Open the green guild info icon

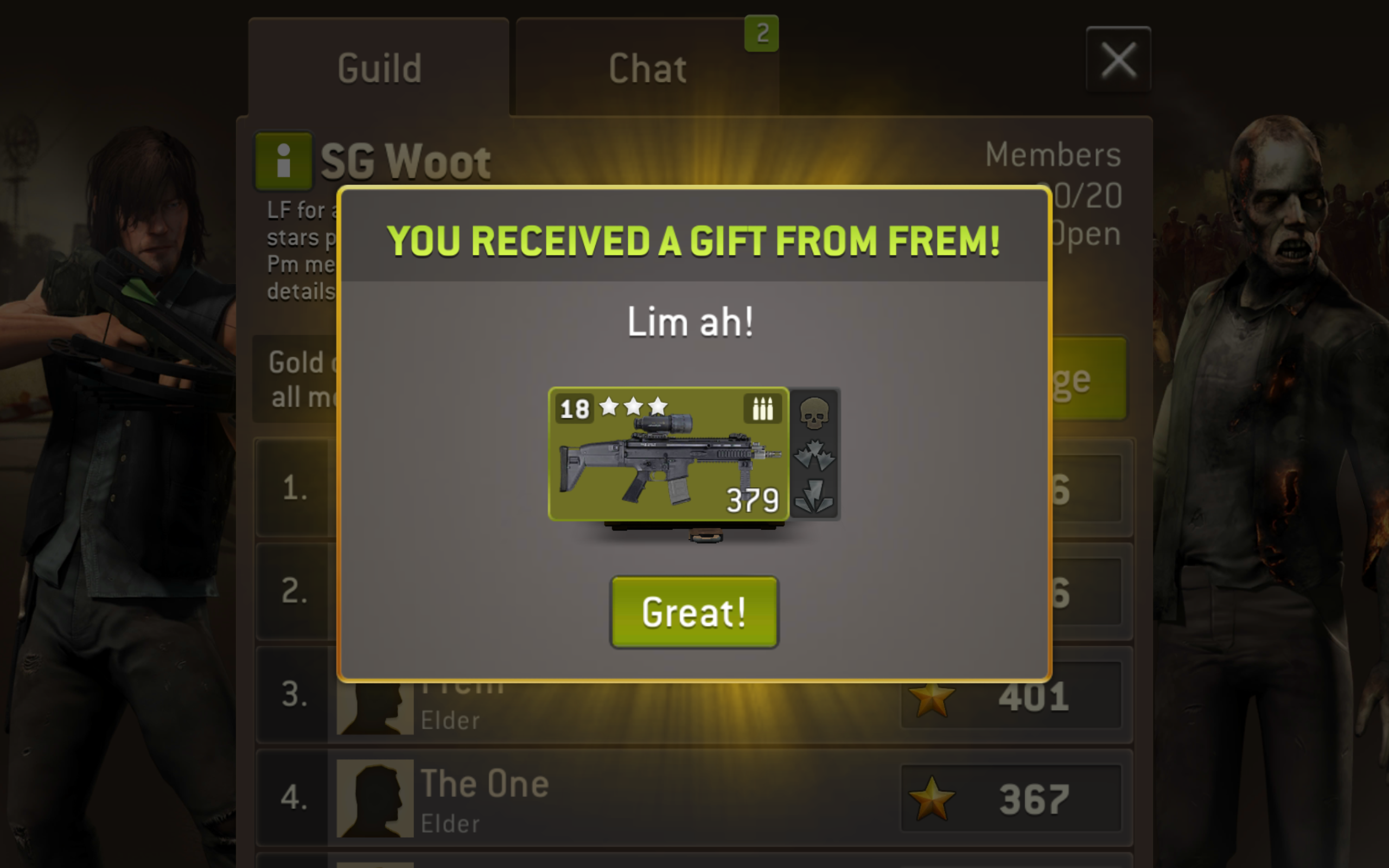(x=284, y=161)
